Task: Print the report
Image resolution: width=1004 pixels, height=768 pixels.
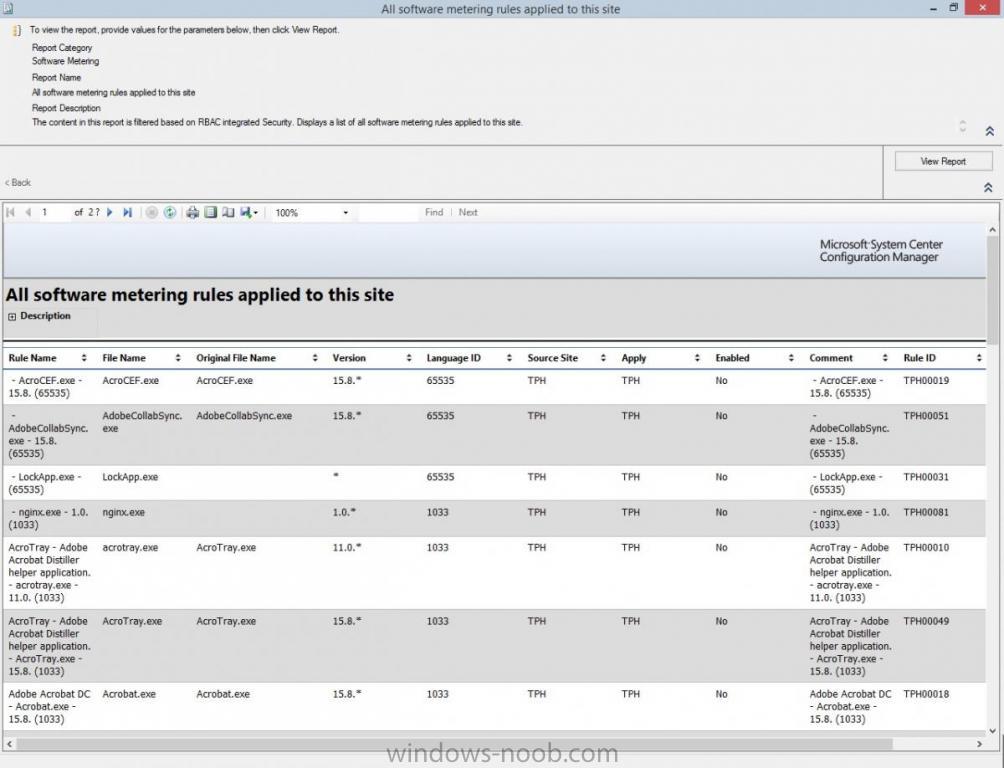Action: click(192, 213)
